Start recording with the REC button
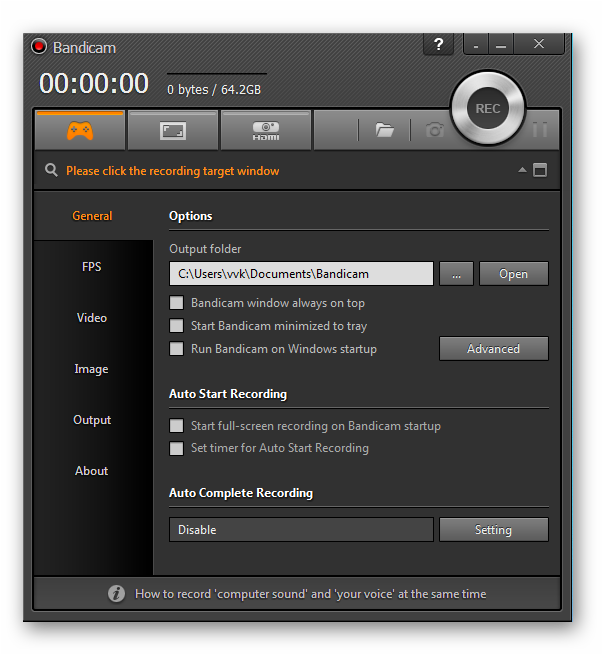This screenshot has width=602, height=654. [x=488, y=108]
